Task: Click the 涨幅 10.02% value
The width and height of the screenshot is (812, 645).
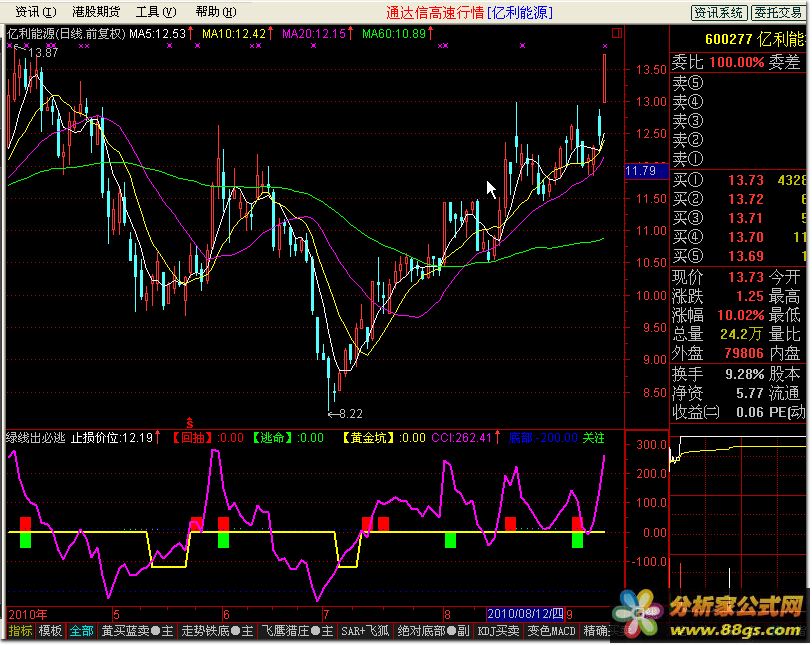Action: 741,315
